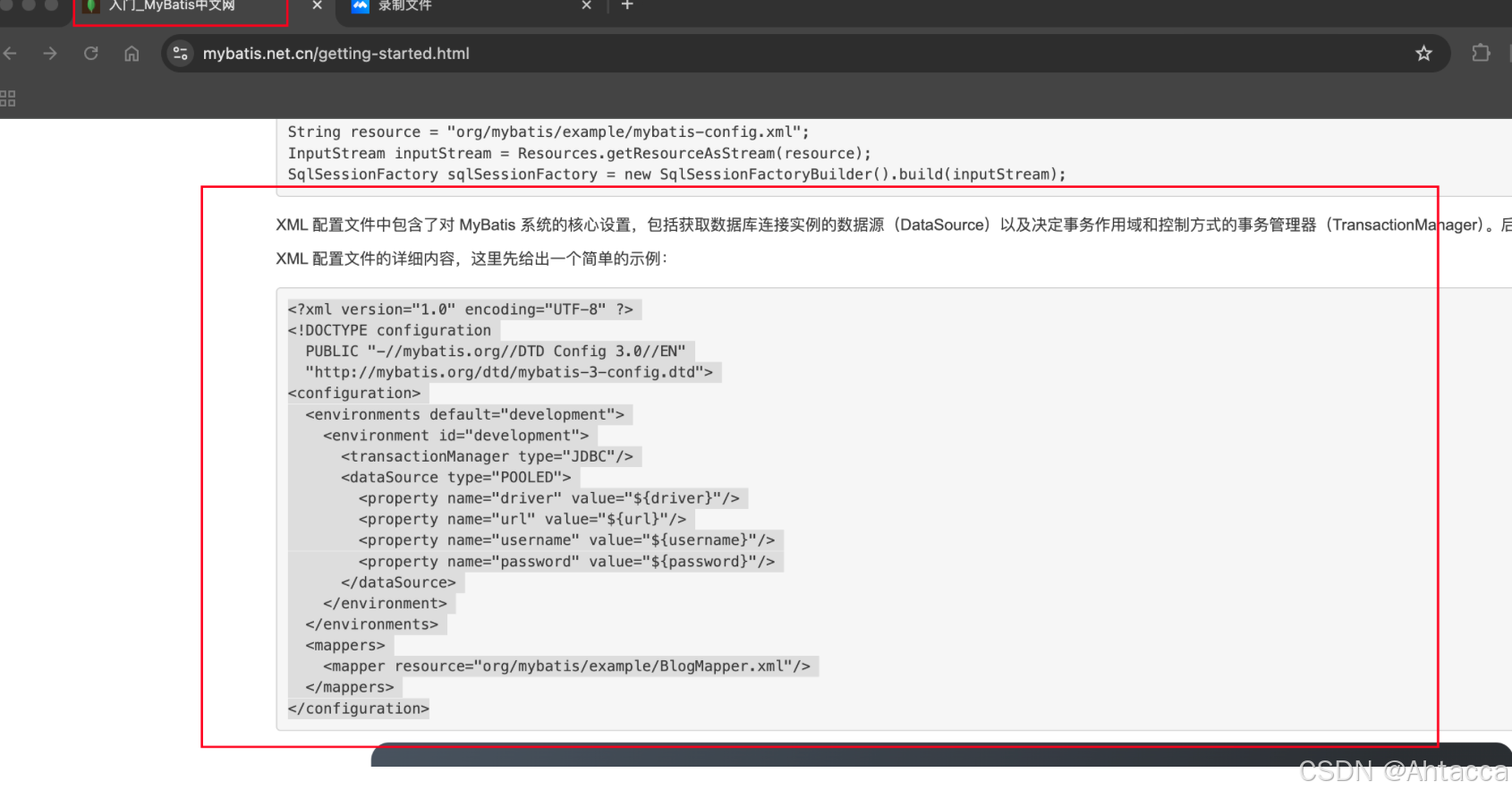Screen dimensions: 1512x798
Task: Click the 'InputStream inputStream' code line
Action: click(x=580, y=154)
